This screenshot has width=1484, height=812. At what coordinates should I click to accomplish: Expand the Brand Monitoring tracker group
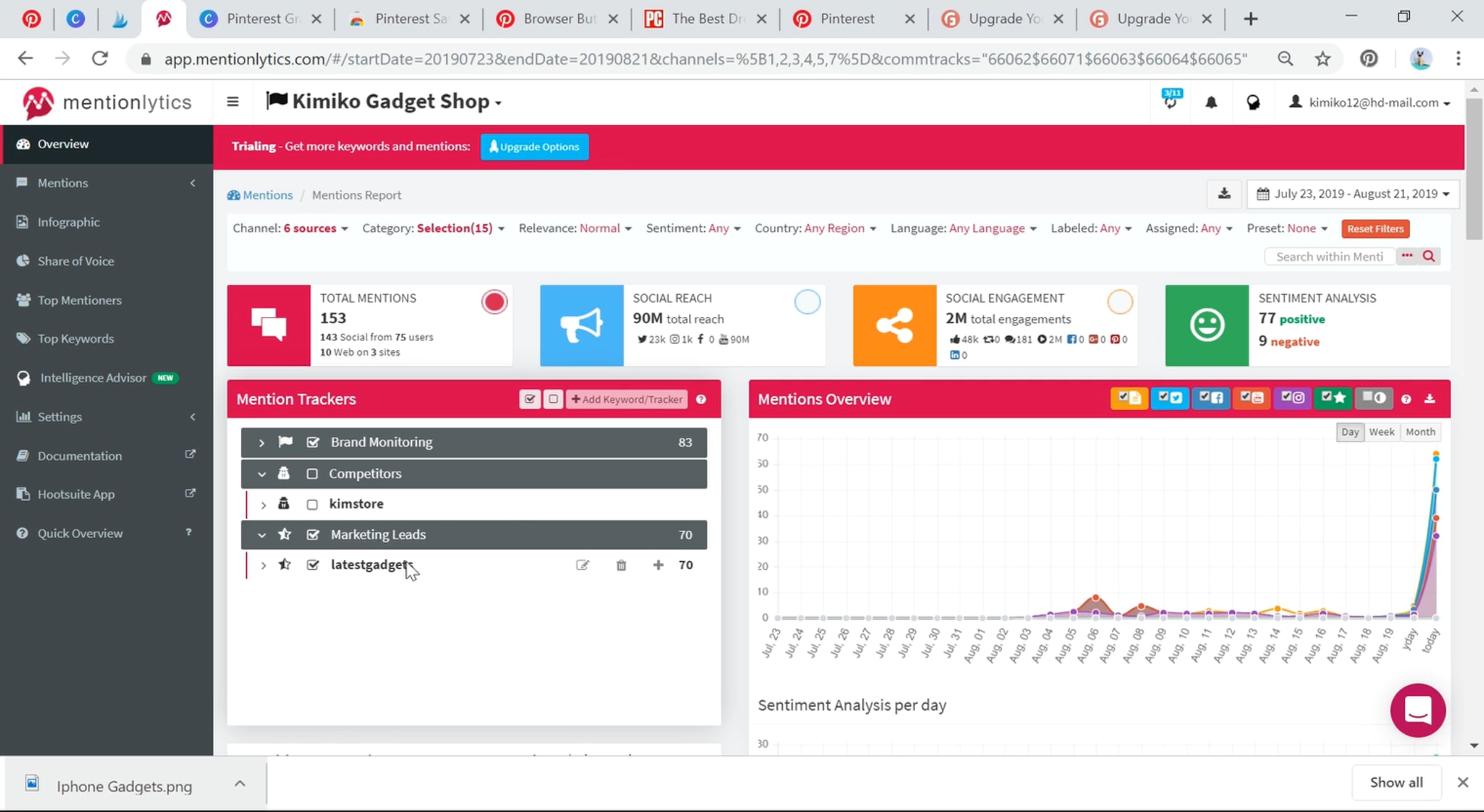[262, 442]
